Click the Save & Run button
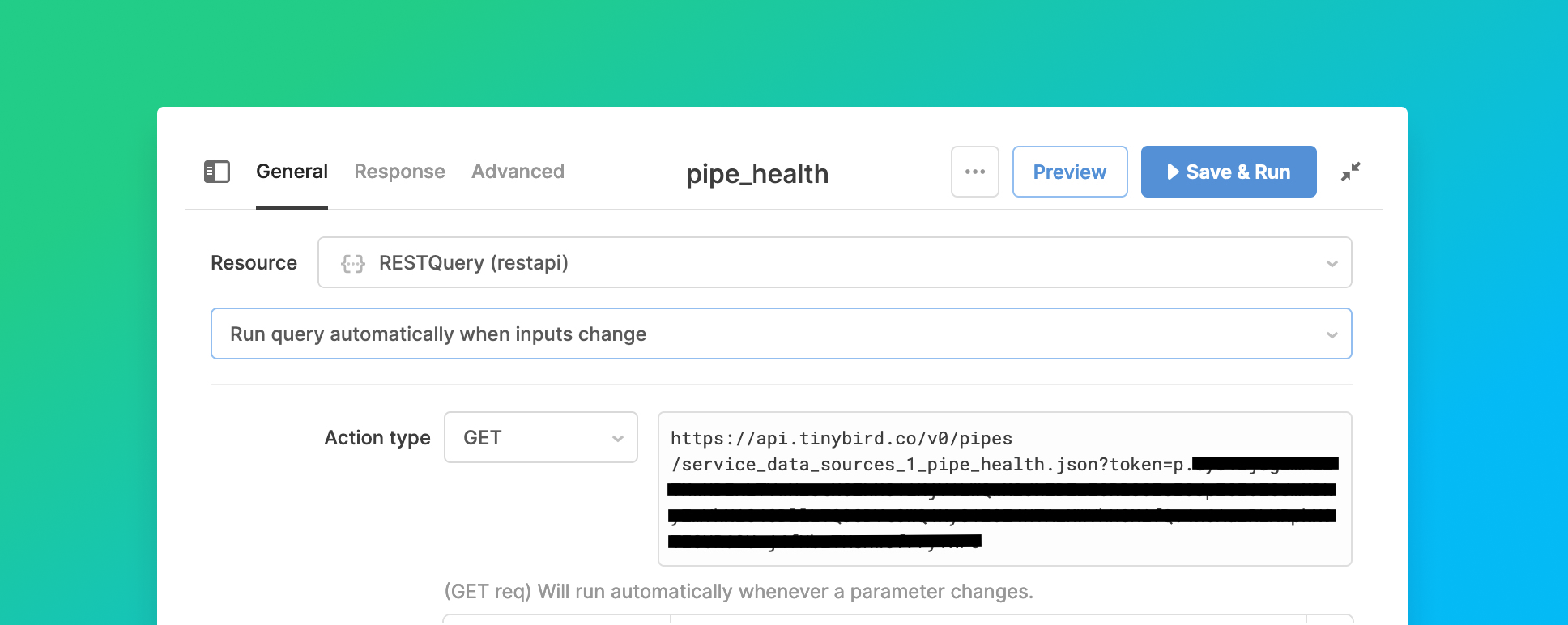Viewport: 1568px width, 625px height. (1229, 172)
